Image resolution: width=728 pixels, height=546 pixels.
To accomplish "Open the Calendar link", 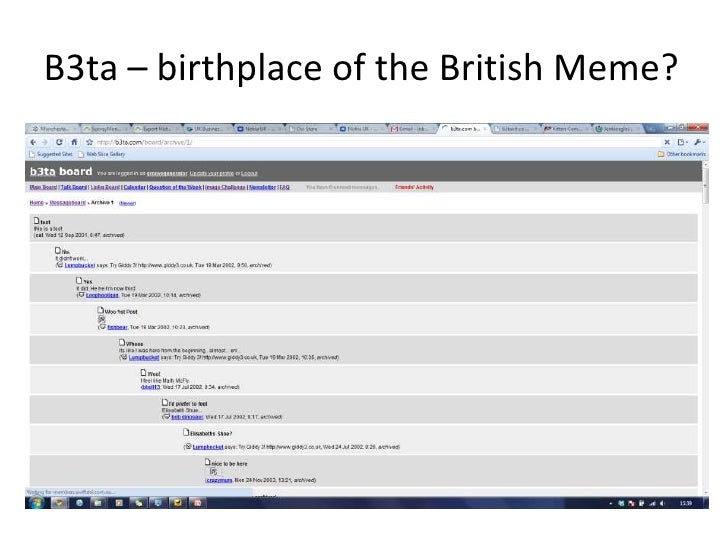I will point(135,187).
